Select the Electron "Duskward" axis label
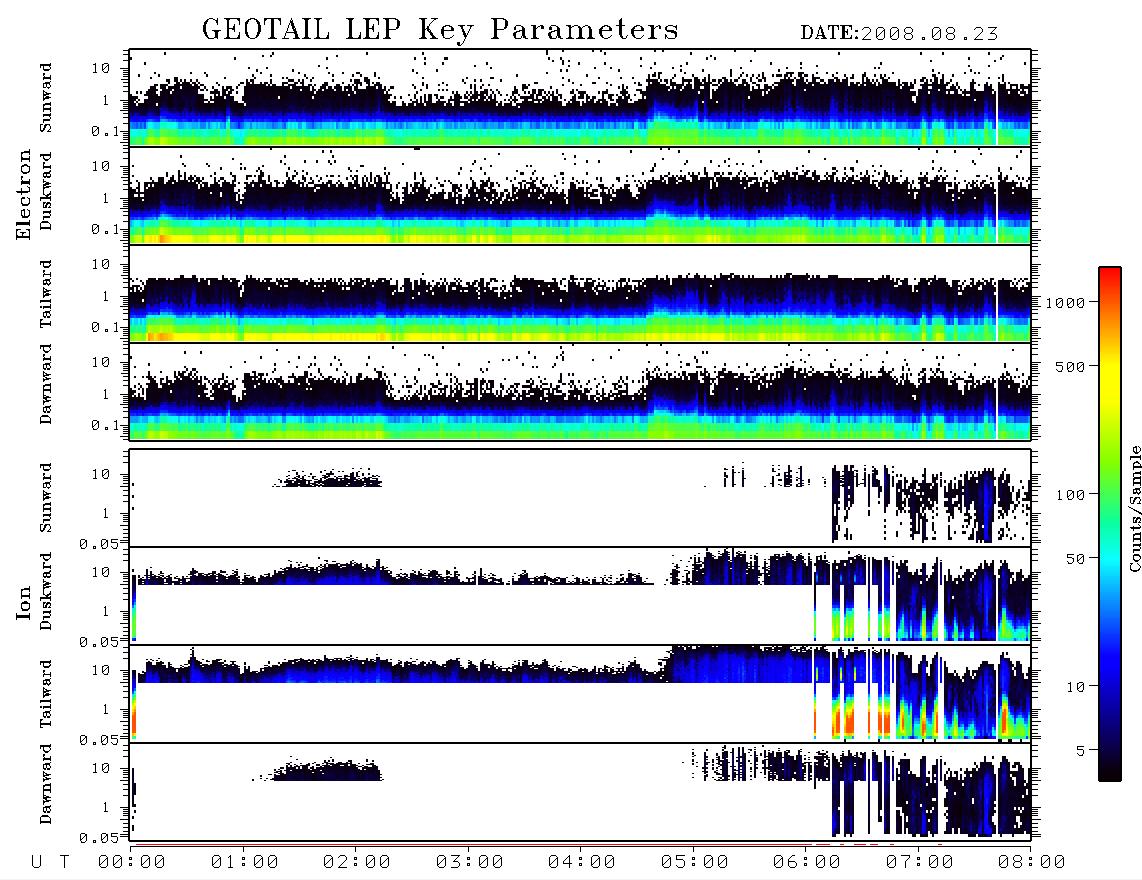The image size is (1142, 880). coord(46,192)
